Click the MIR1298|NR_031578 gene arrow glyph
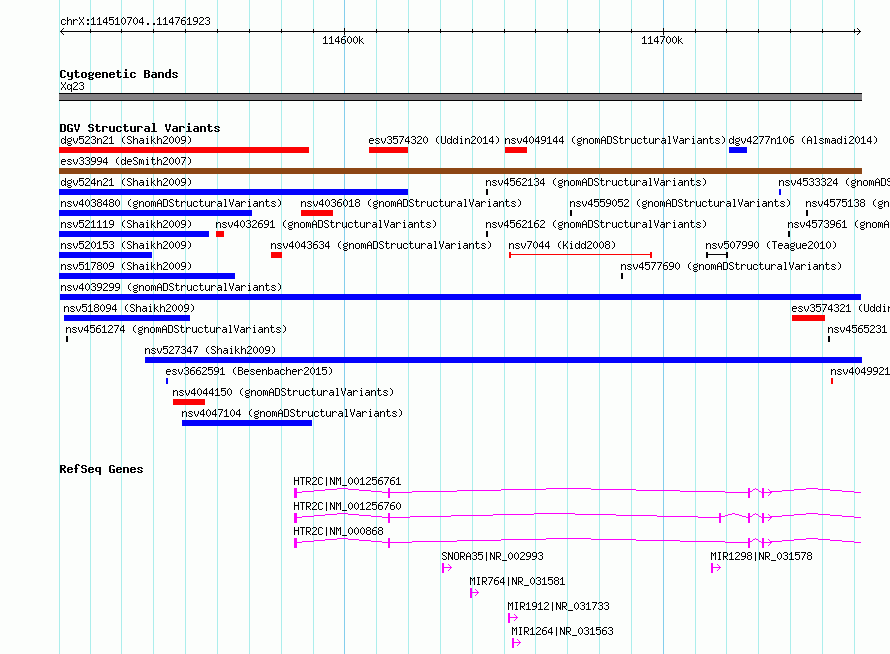Screen dimensions: 890x654 [716, 568]
